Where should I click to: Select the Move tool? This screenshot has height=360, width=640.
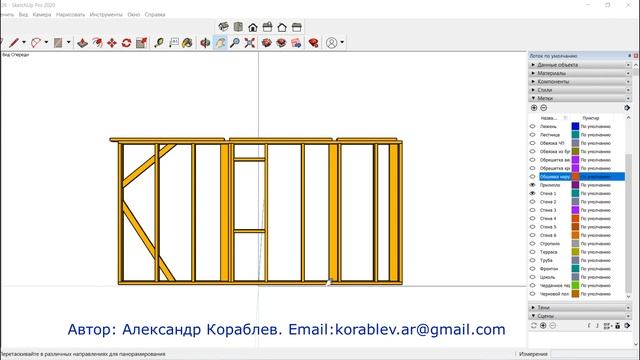tap(112, 42)
